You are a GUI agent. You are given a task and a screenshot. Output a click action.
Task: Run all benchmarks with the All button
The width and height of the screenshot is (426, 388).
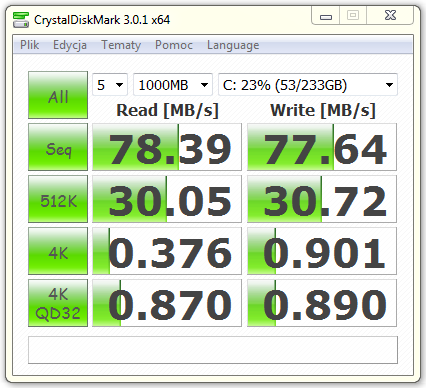click(x=58, y=95)
